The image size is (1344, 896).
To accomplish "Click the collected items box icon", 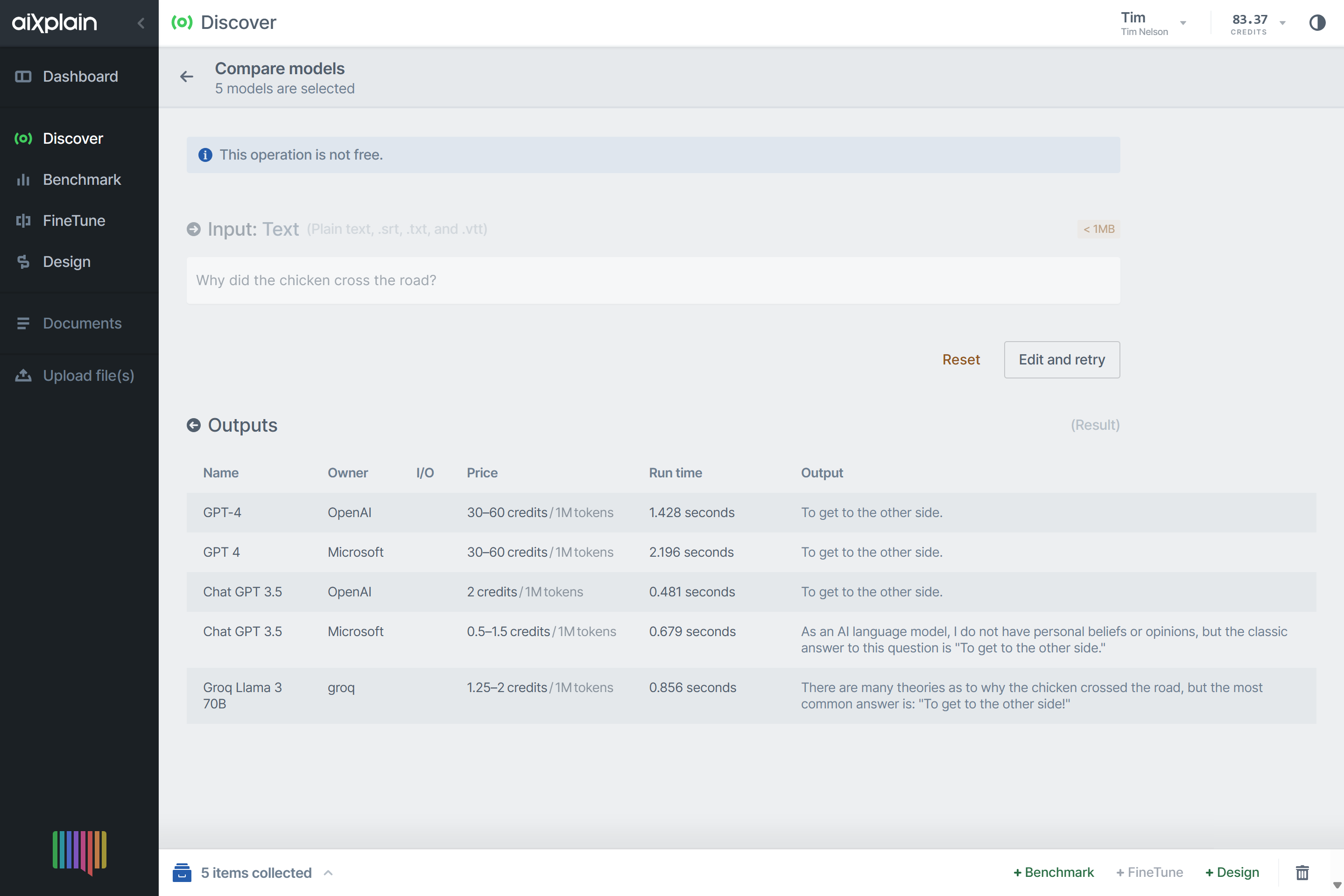I will point(182,873).
